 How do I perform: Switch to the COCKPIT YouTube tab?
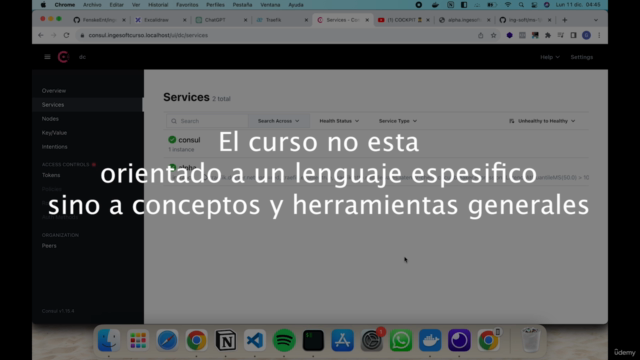click(404, 20)
